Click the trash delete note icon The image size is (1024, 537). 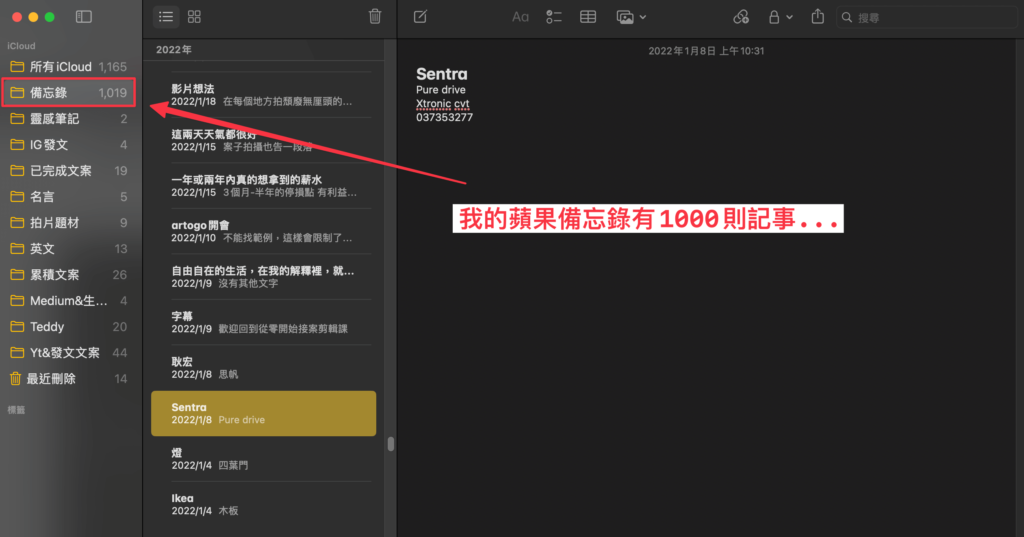pos(375,16)
